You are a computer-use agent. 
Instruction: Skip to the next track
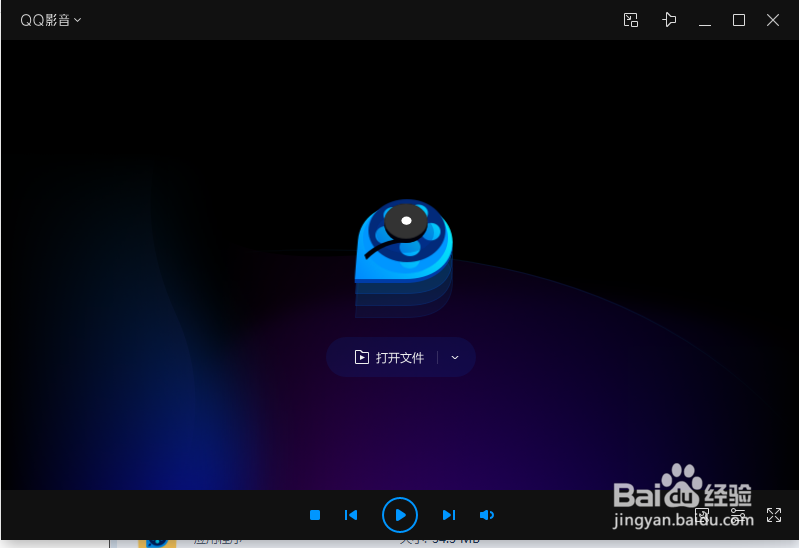[x=449, y=515]
